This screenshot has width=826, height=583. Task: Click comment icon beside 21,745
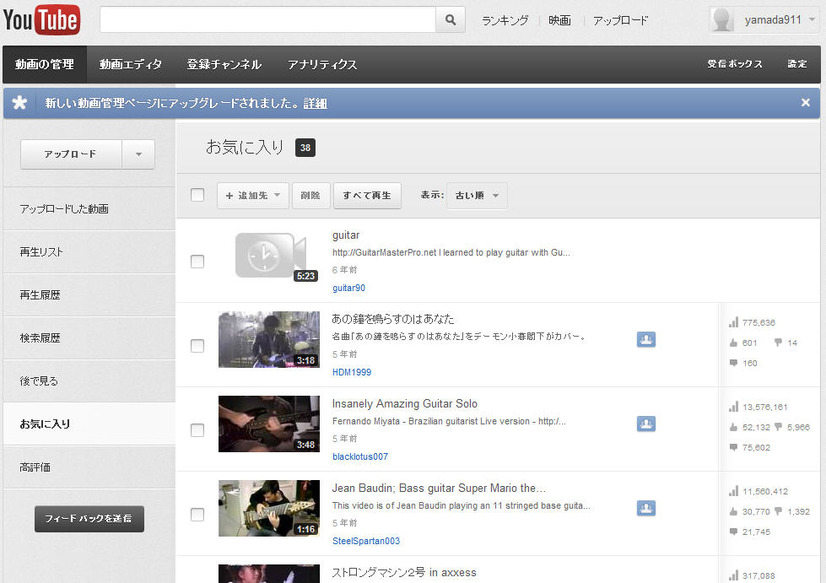733,531
